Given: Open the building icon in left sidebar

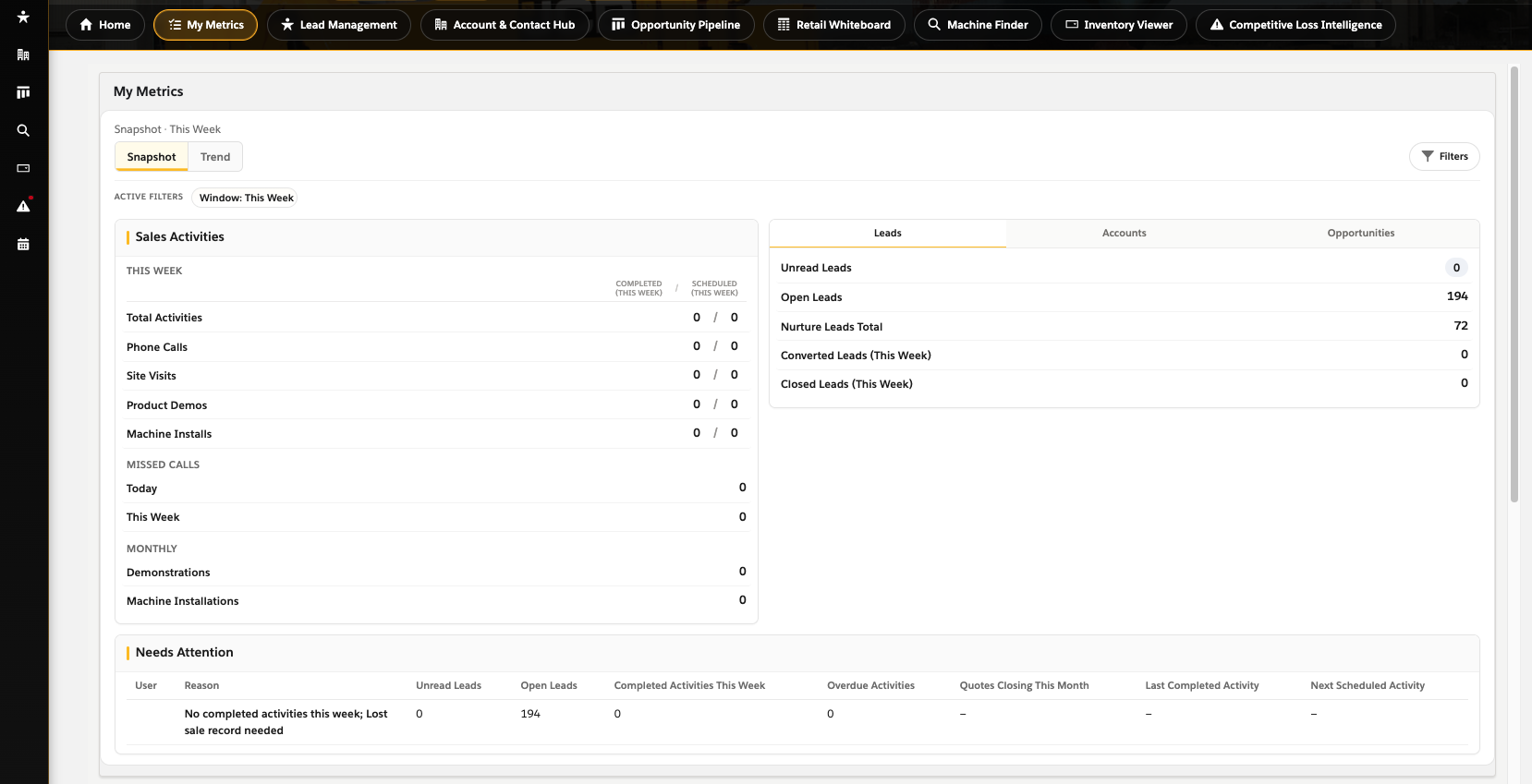Looking at the screenshot, I should click(x=23, y=54).
